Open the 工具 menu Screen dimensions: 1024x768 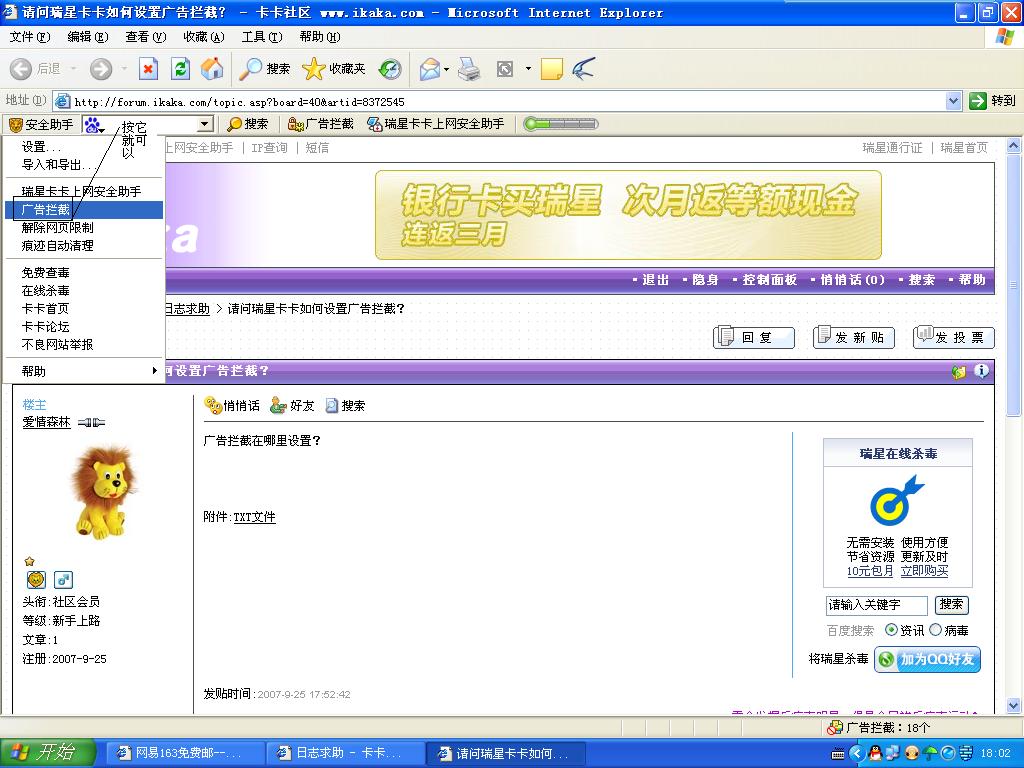pos(262,37)
